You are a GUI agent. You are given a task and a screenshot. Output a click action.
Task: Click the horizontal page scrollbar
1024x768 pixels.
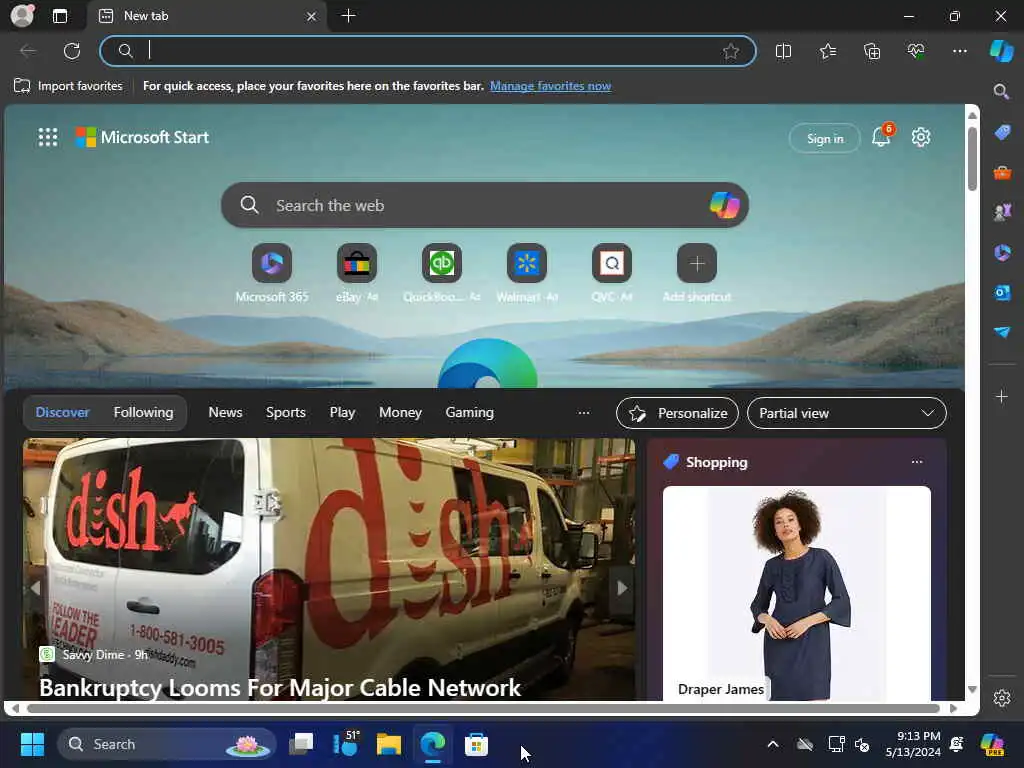click(x=483, y=709)
